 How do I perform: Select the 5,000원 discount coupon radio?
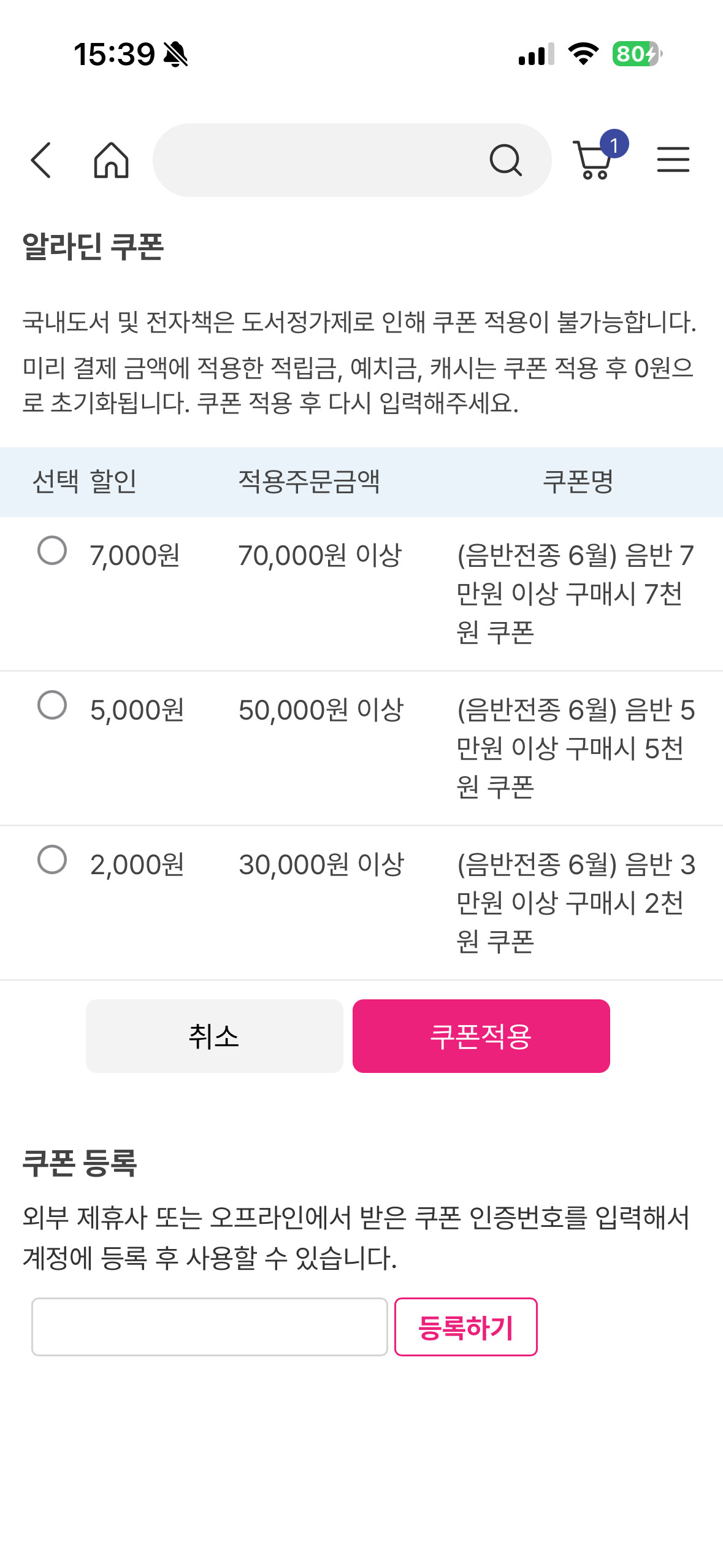pos(52,705)
